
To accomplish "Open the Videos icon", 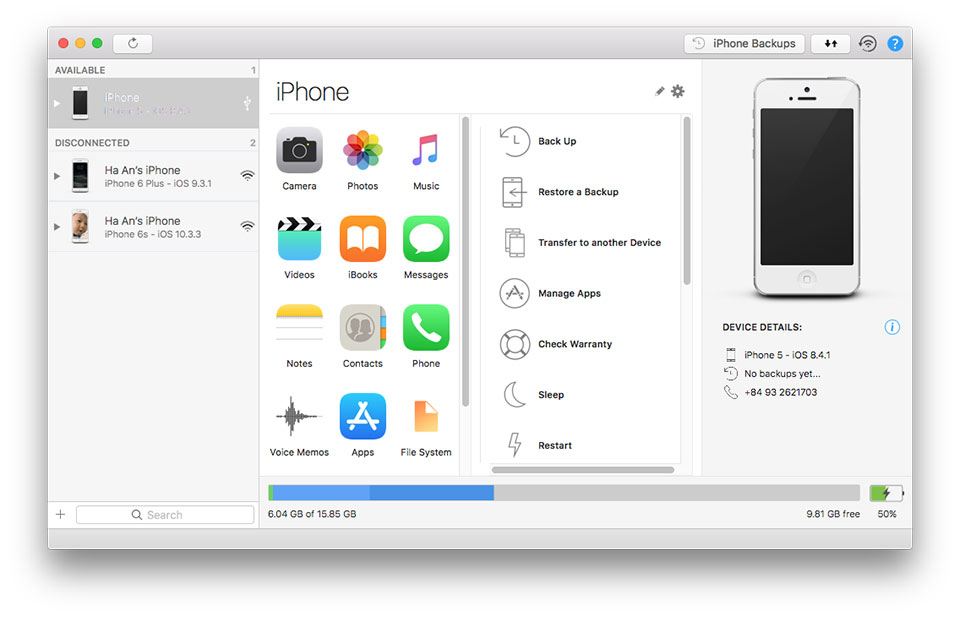I will [299, 239].
